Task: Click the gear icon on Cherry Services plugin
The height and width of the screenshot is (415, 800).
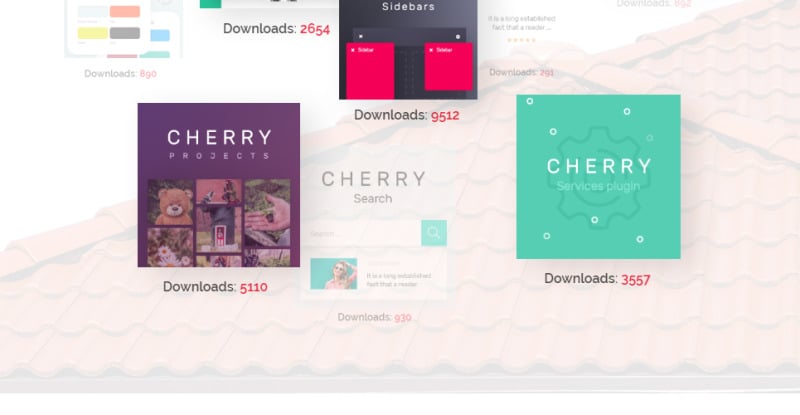Action: point(597,177)
